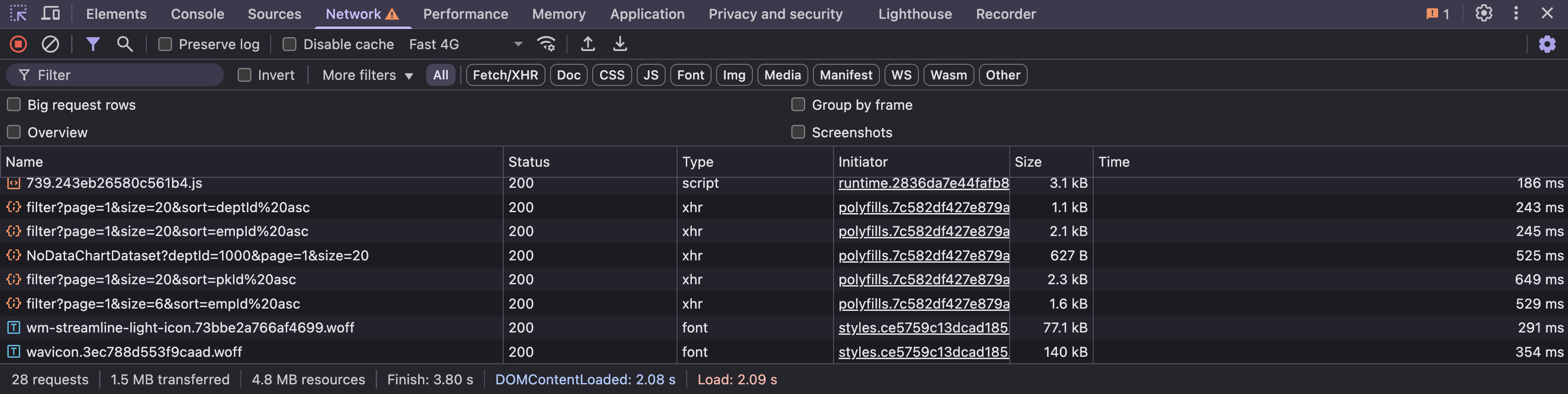Open network conditions wifi icon

(546, 44)
